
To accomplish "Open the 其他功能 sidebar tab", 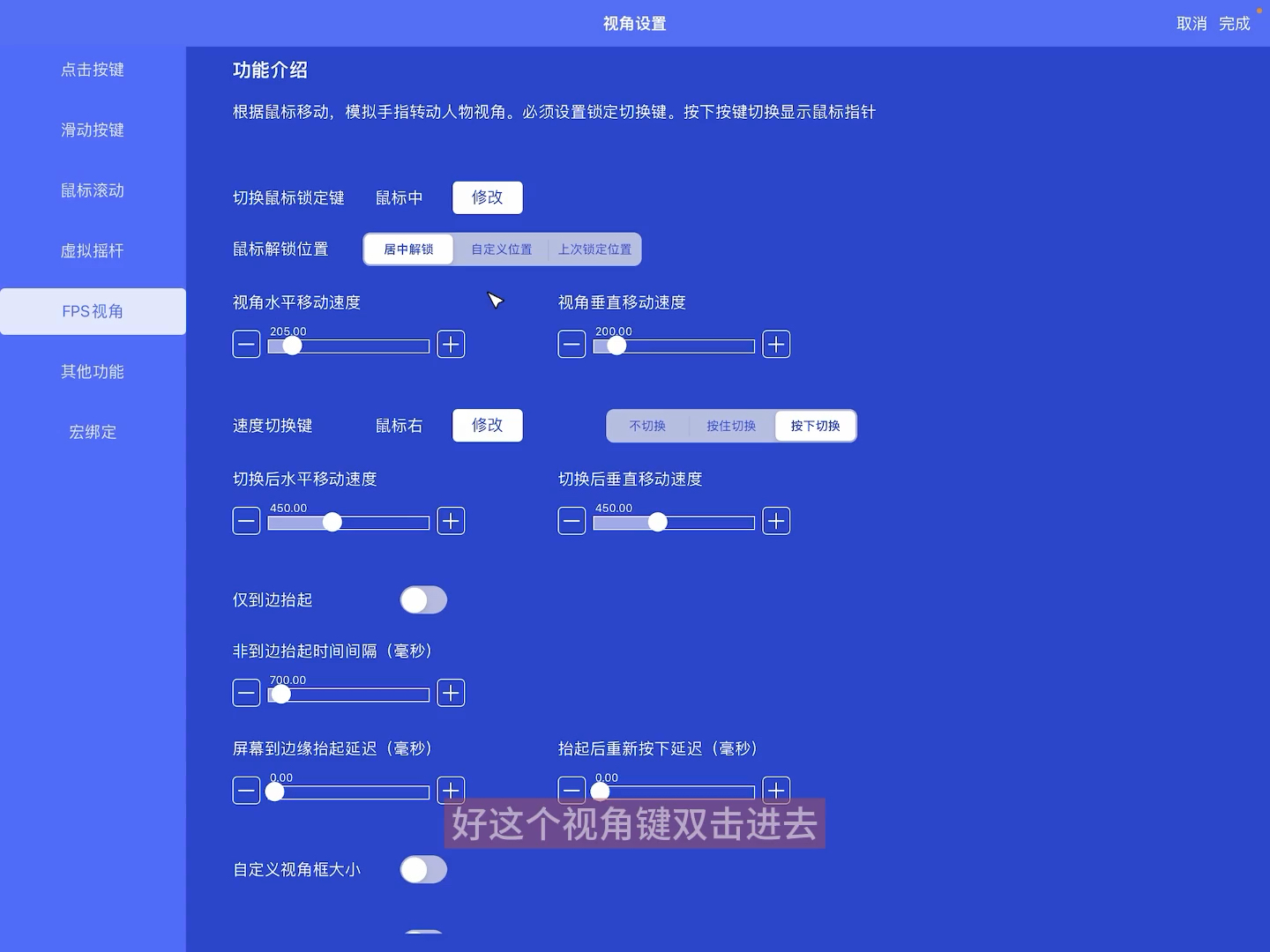I will point(93,372).
